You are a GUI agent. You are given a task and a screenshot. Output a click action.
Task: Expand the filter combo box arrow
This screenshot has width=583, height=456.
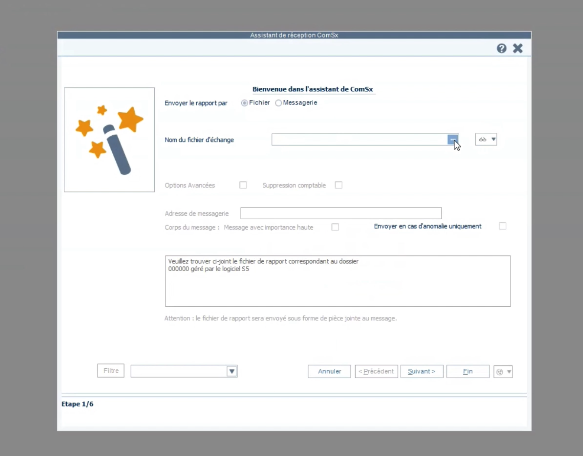point(232,371)
